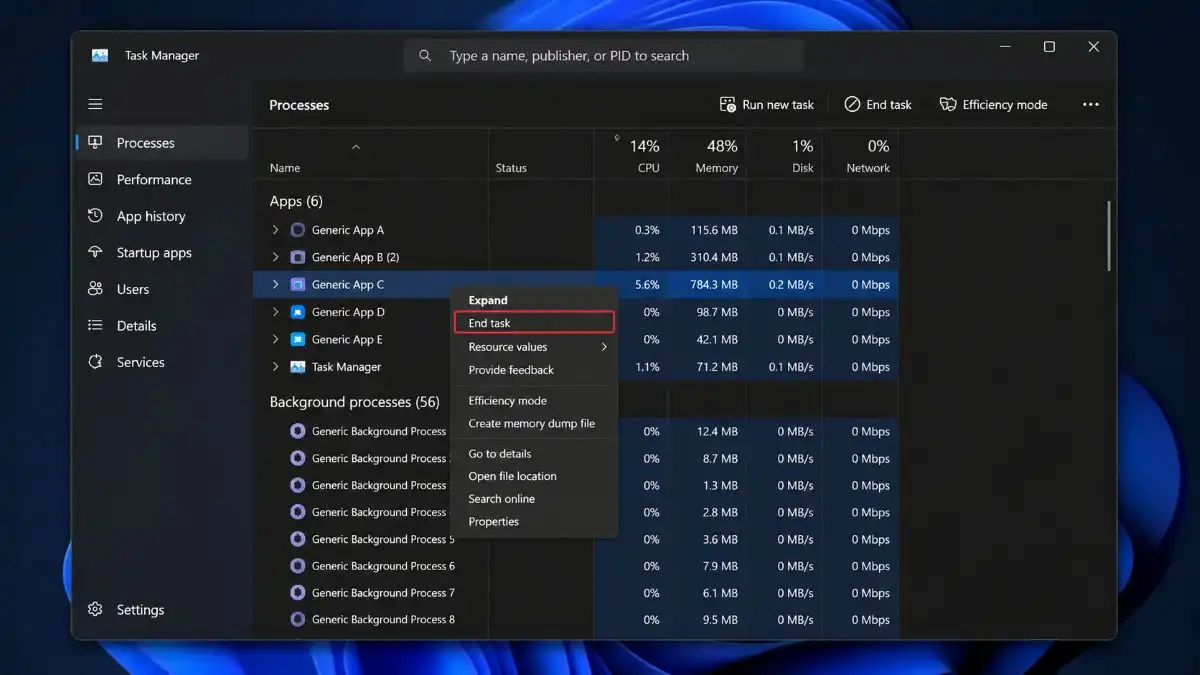The height and width of the screenshot is (675, 1200).
Task: Expand the Generic App E row
Action: point(276,339)
